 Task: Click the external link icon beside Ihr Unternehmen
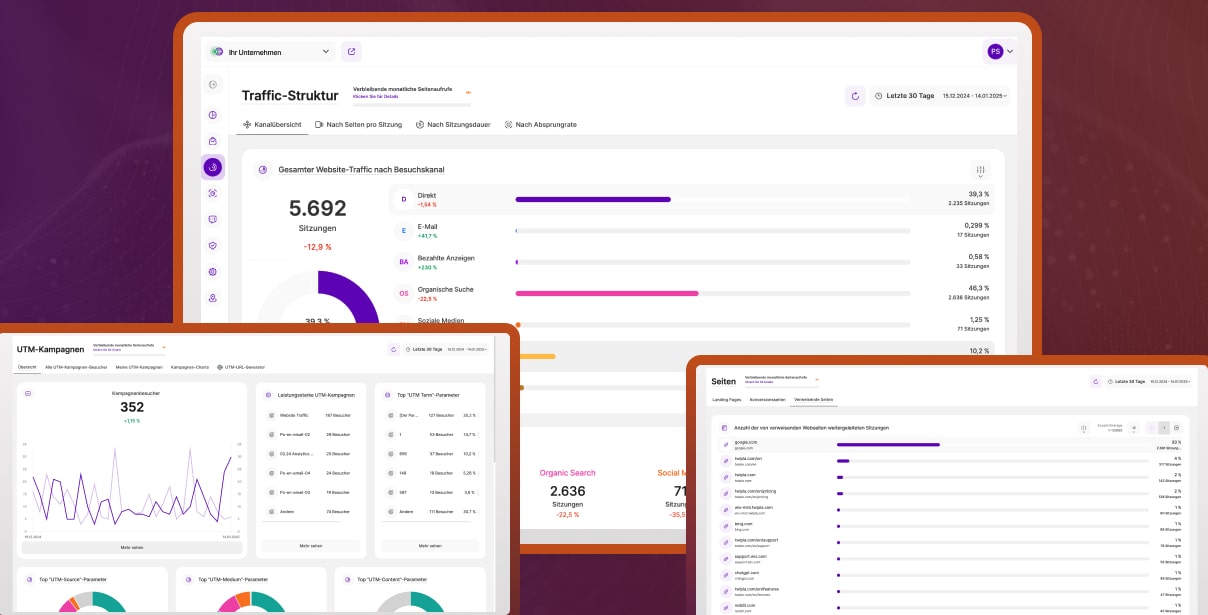click(351, 52)
